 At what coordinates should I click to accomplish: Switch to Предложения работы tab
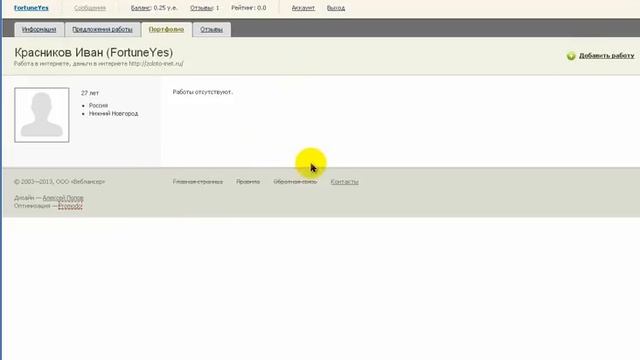click(x=102, y=29)
